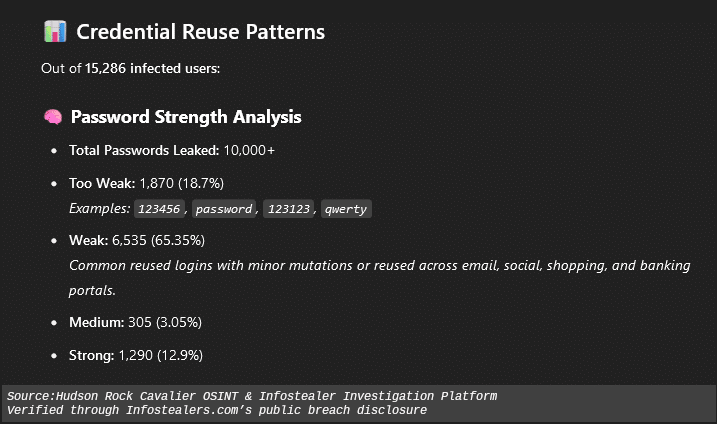This screenshot has width=717, height=424.
Task: Click the Password Strength Analysis heading
Action: (x=186, y=118)
